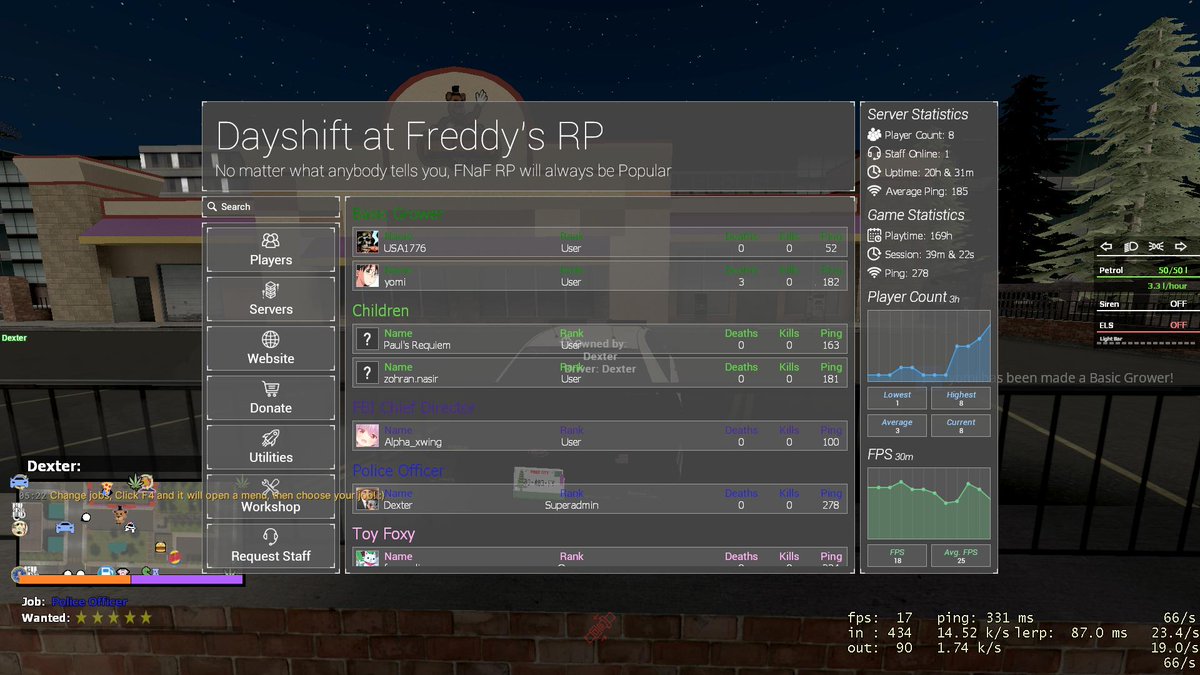Image resolution: width=1200 pixels, height=675 pixels.
Task: Click the purple armor bar
Action: click(186, 579)
